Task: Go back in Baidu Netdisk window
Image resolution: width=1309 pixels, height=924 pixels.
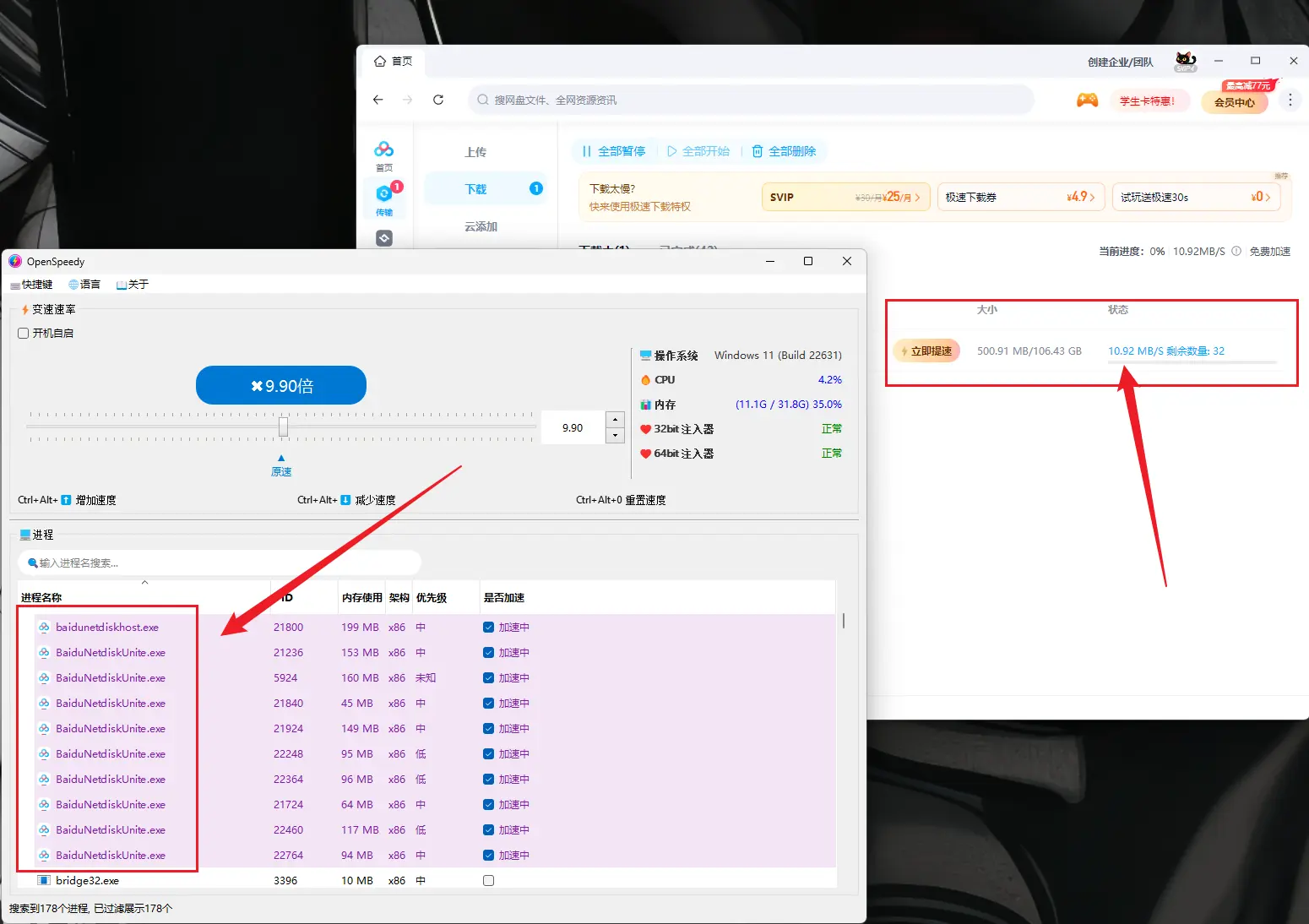Action: click(x=377, y=100)
